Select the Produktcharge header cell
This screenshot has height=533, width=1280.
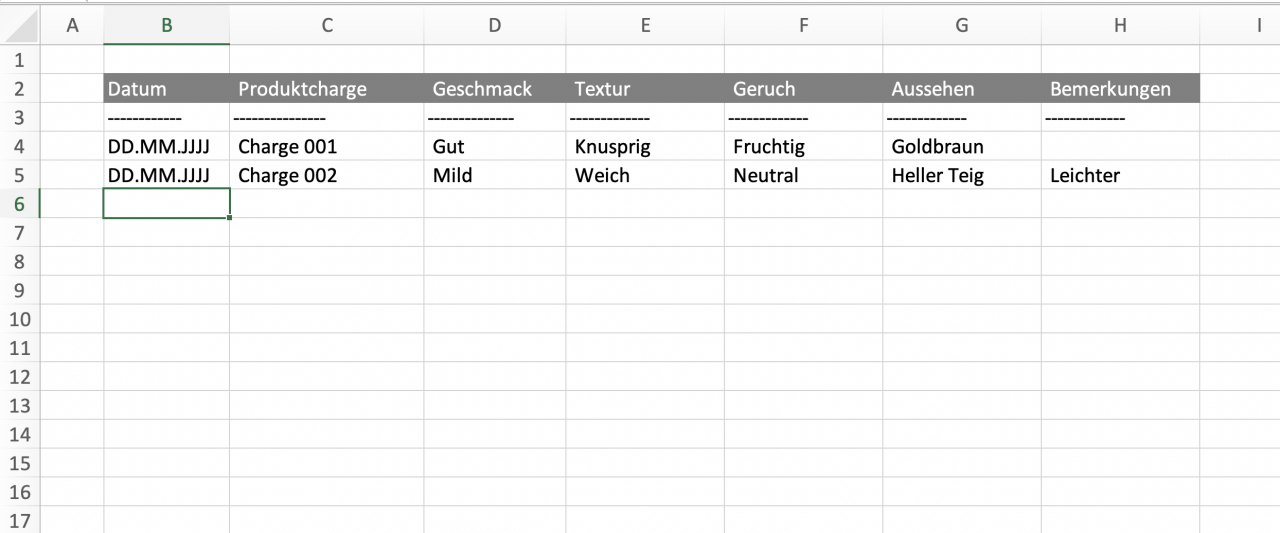(326, 89)
